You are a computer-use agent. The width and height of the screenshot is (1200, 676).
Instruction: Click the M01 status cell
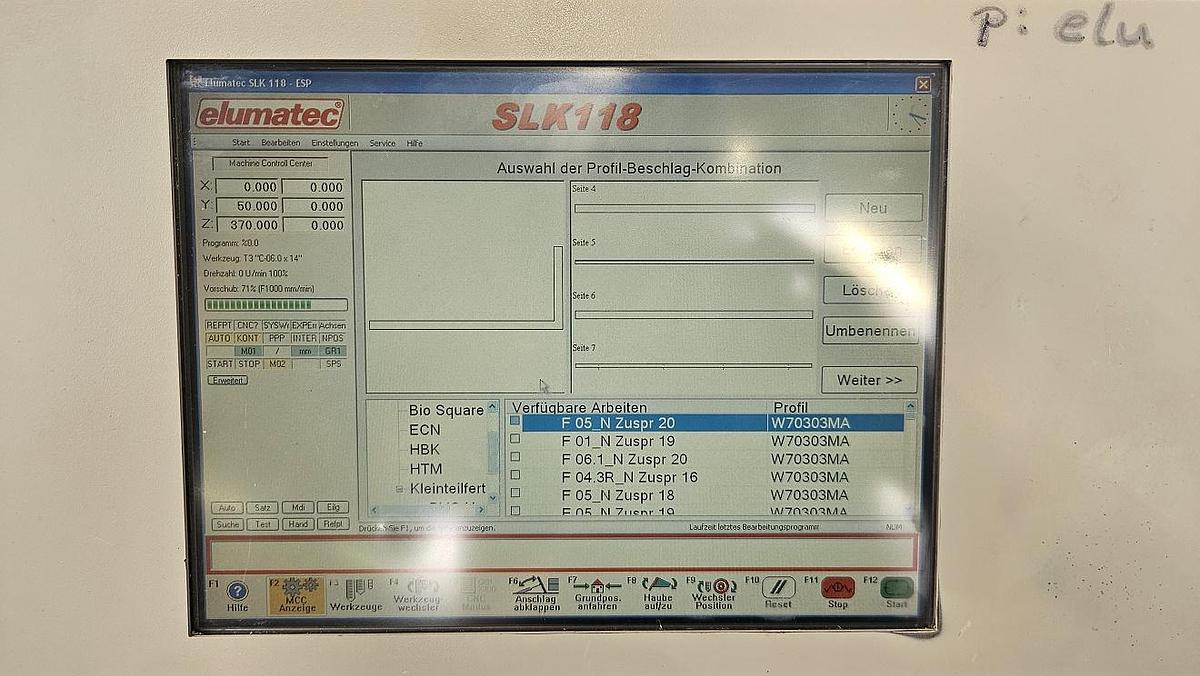(248, 351)
